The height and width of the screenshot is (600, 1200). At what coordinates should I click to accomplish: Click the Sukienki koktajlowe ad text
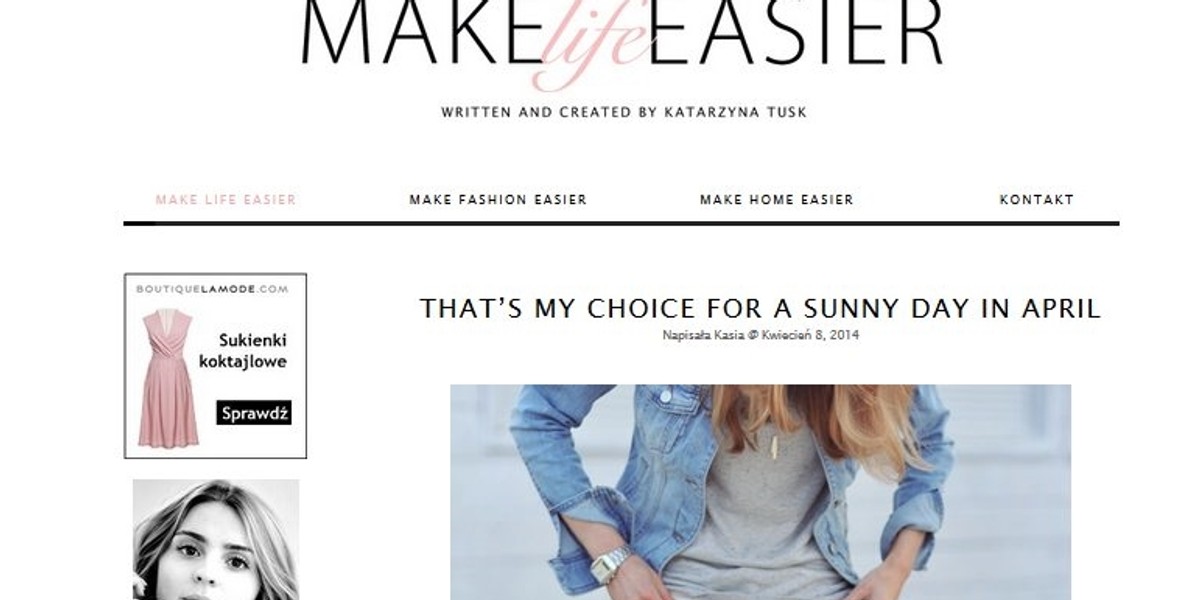pyautogui.click(x=253, y=352)
